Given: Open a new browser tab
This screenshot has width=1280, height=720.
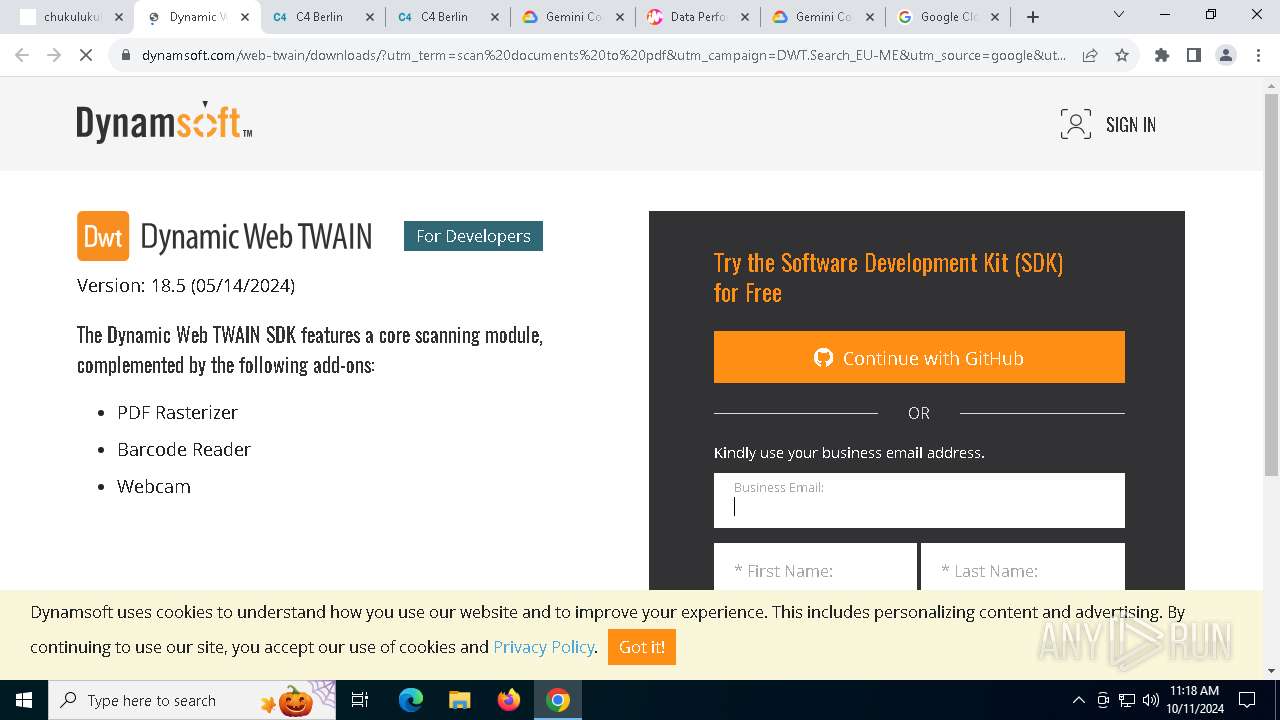Looking at the screenshot, I should tap(1033, 16).
